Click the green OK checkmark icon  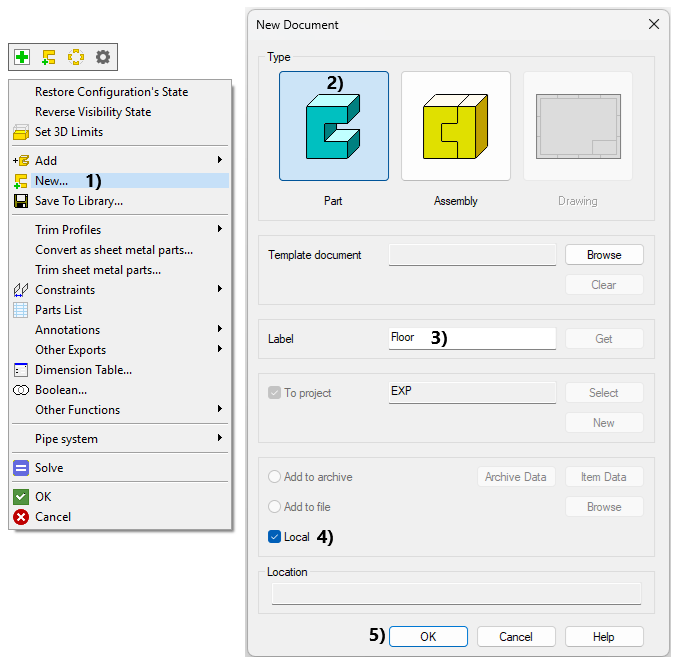[20, 497]
